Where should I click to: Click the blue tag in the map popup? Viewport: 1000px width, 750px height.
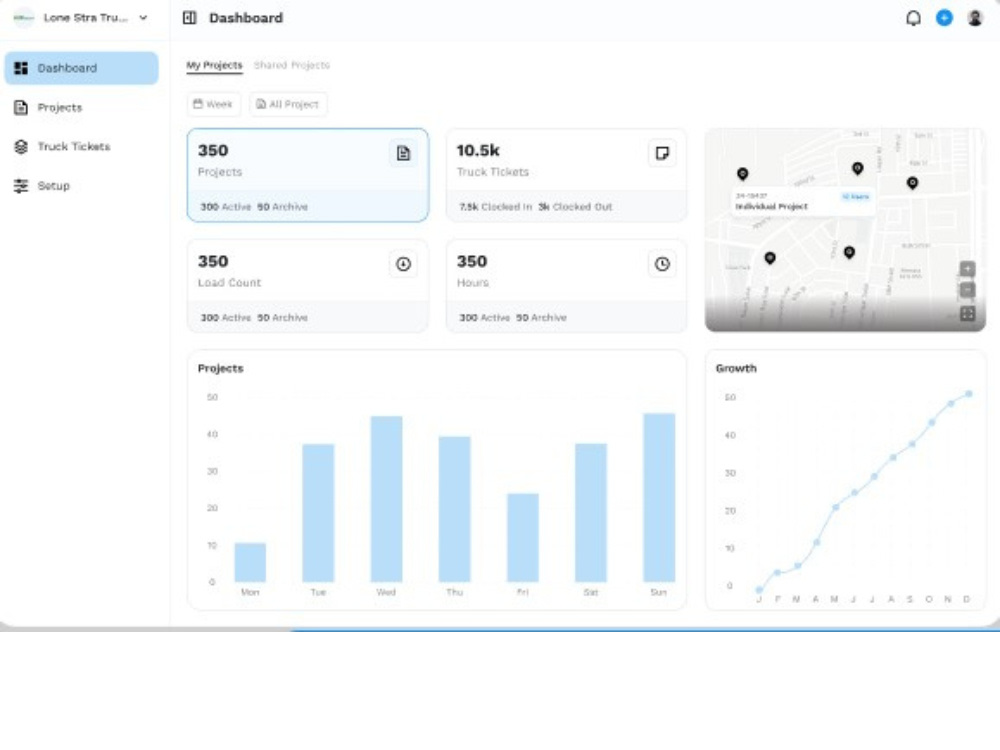[x=855, y=196]
